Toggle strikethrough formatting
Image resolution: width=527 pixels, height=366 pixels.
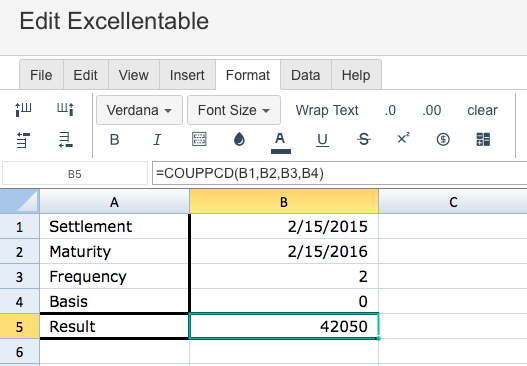pyautogui.click(x=364, y=139)
